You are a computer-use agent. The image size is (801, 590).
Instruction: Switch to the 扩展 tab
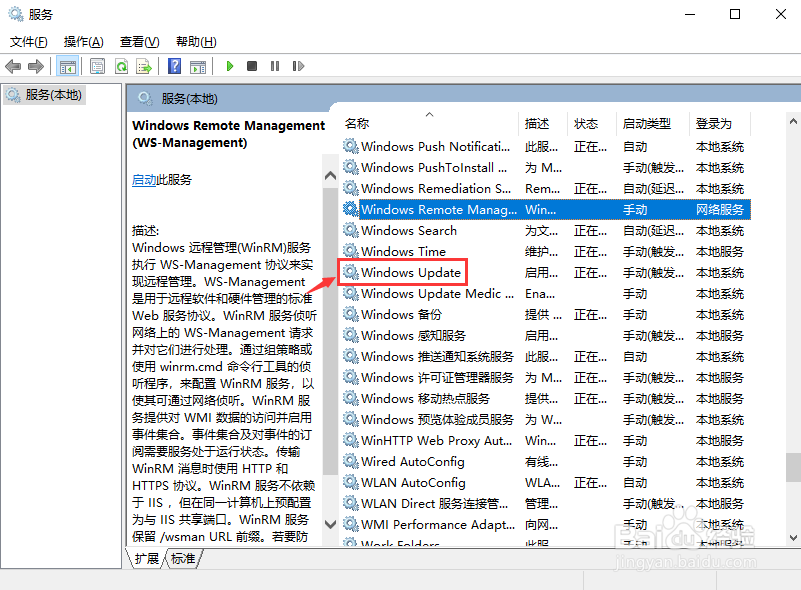coord(147,559)
